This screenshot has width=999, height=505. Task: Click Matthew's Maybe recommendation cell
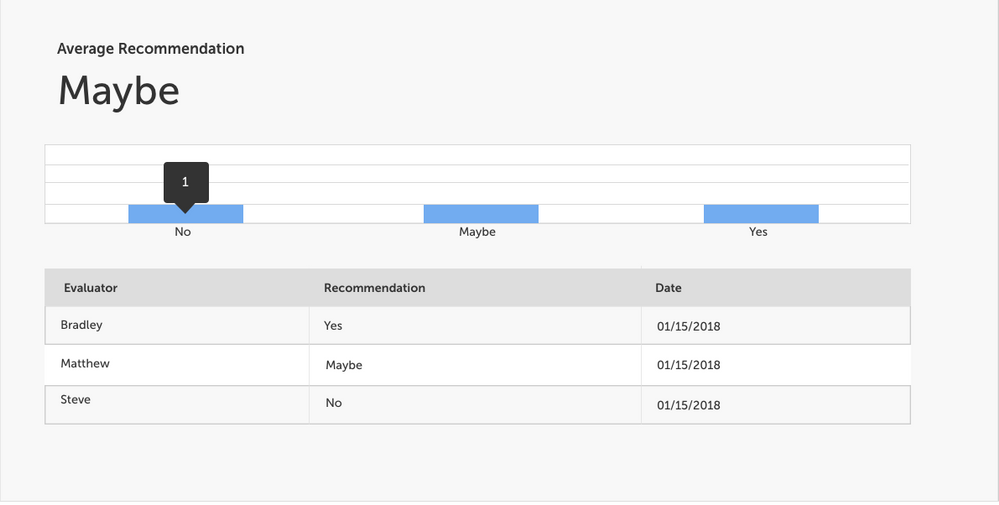point(344,366)
